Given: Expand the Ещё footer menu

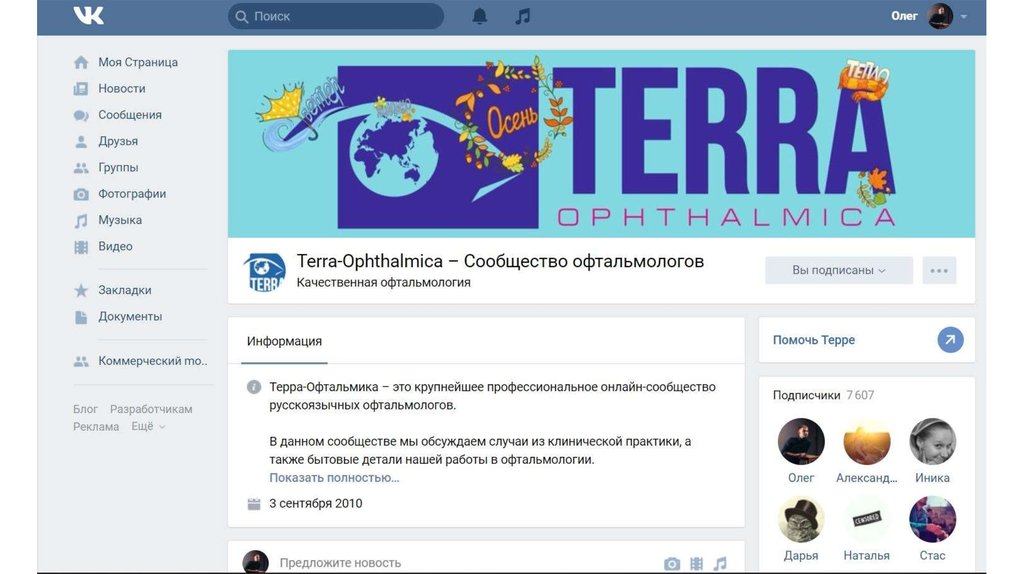Looking at the screenshot, I should 148,426.
